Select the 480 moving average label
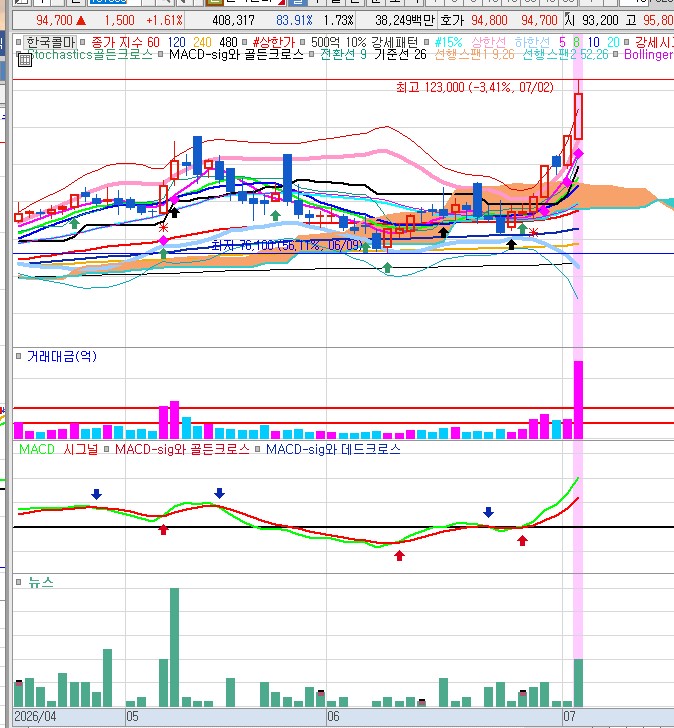The width and height of the screenshot is (674, 728). point(228,42)
